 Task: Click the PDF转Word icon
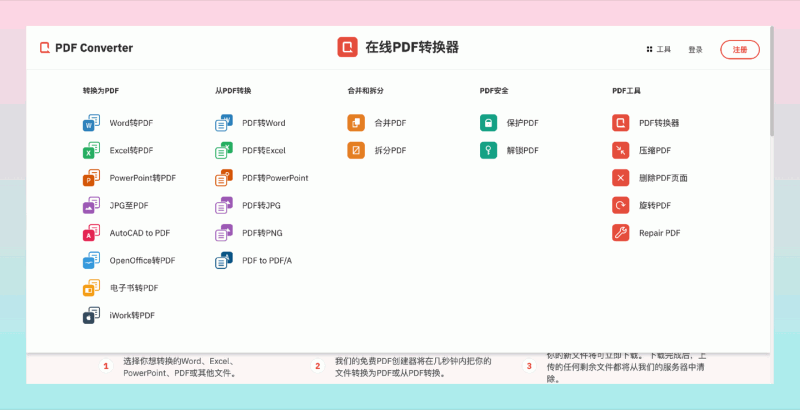pyautogui.click(x=224, y=123)
